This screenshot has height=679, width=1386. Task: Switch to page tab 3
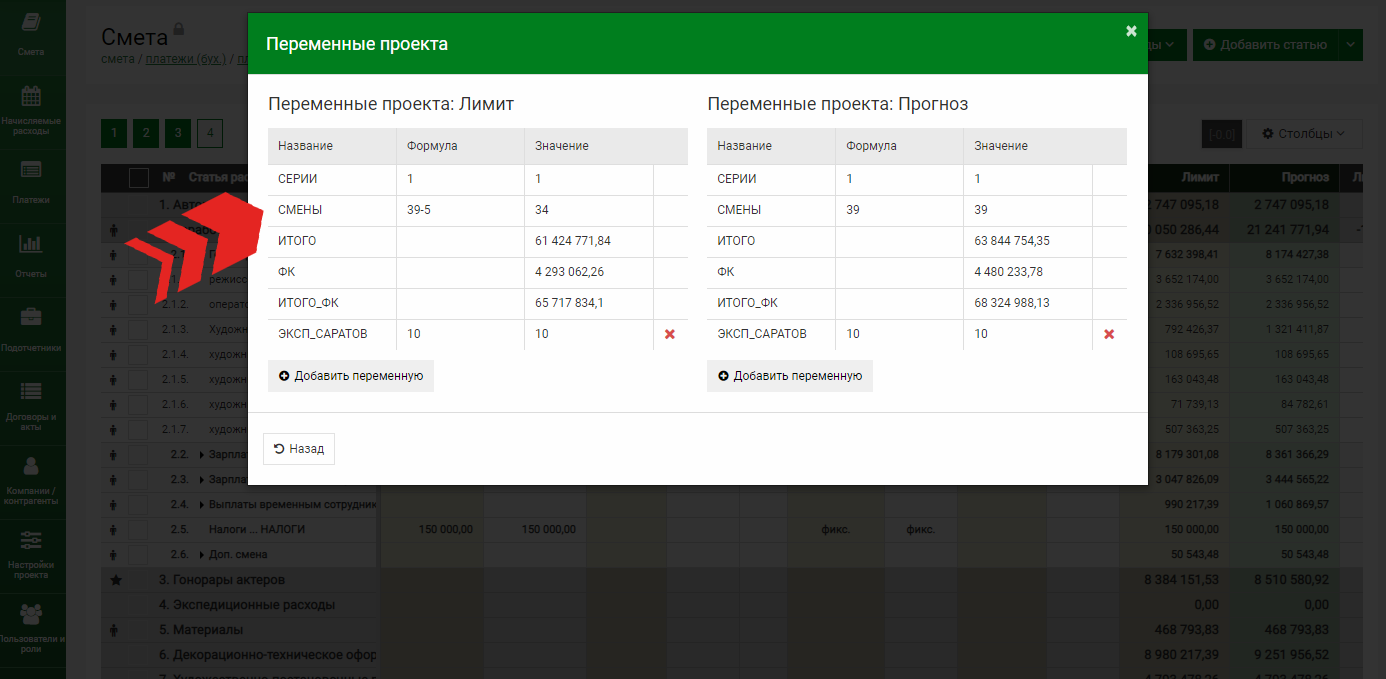[178, 133]
